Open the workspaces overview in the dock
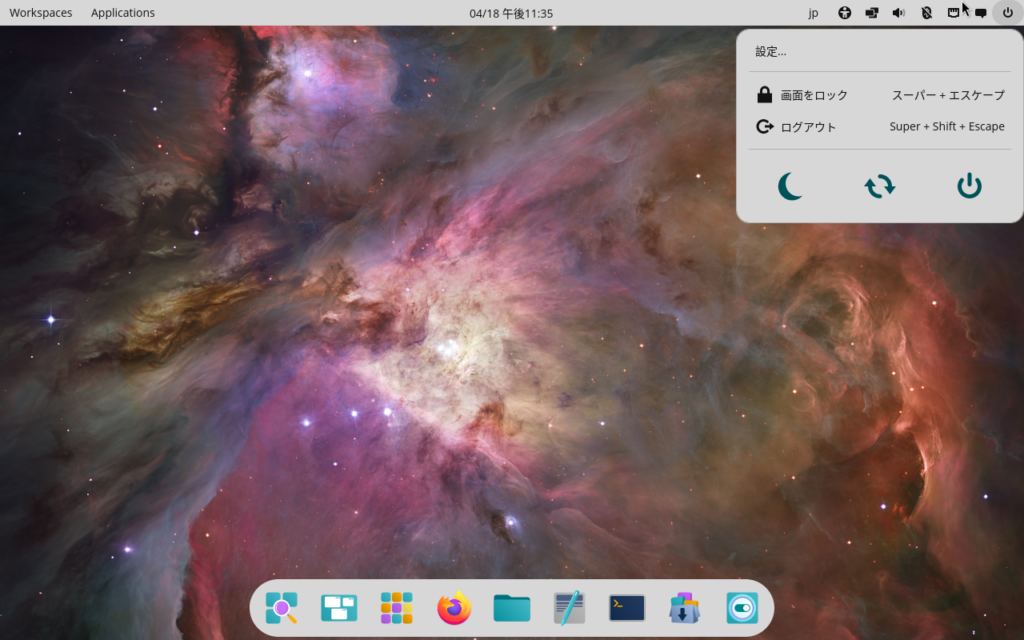Image resolution: width=1024 pixels, height=640 pixels. pyautogui.click(x=339, y=607)
